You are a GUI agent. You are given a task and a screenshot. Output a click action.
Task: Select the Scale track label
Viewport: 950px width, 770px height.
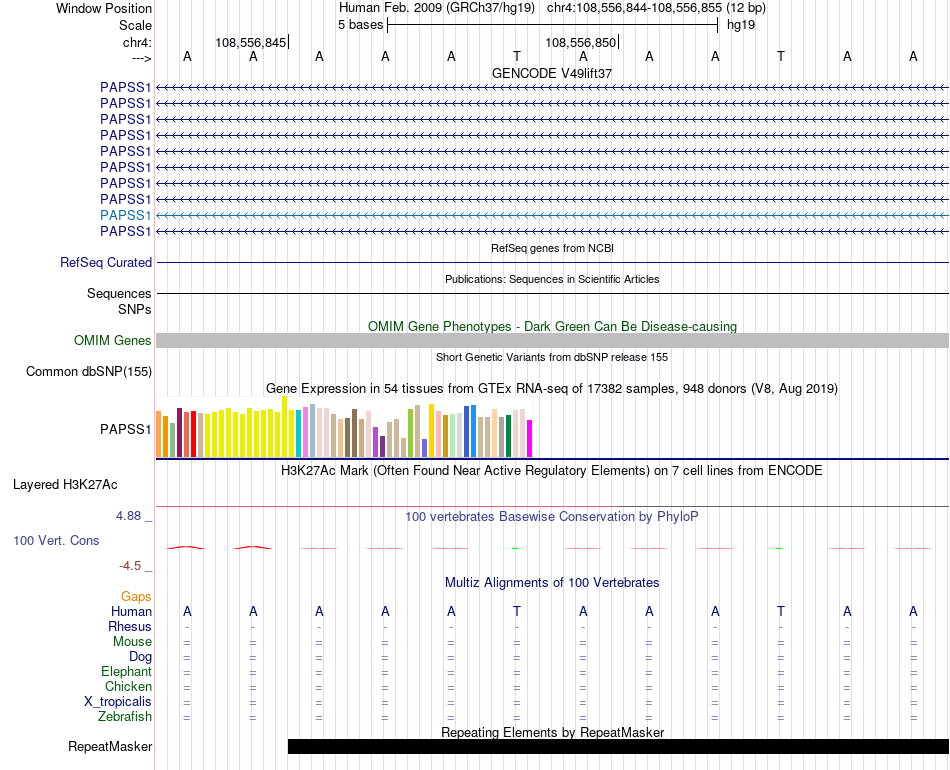(135, 25)
